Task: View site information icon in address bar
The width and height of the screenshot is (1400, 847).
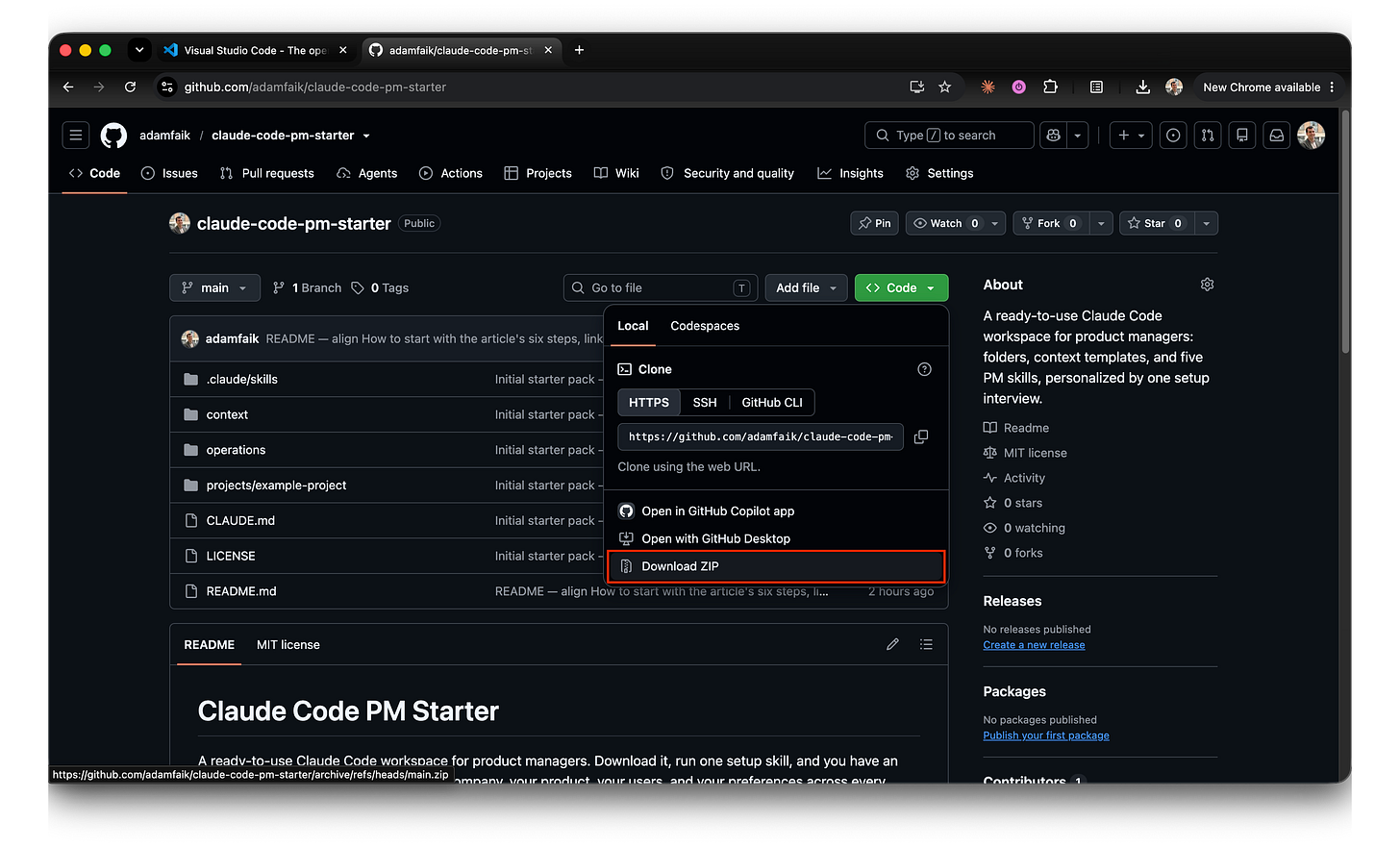Action: [x=167, y=87]
